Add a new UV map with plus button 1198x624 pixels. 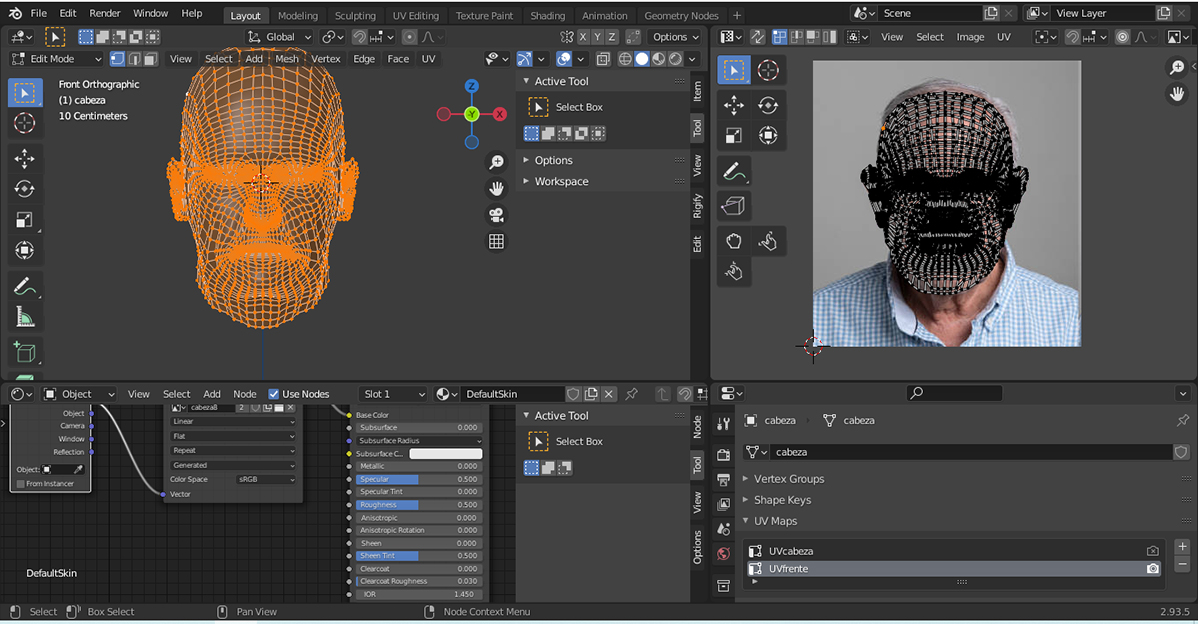[1182, 547]
